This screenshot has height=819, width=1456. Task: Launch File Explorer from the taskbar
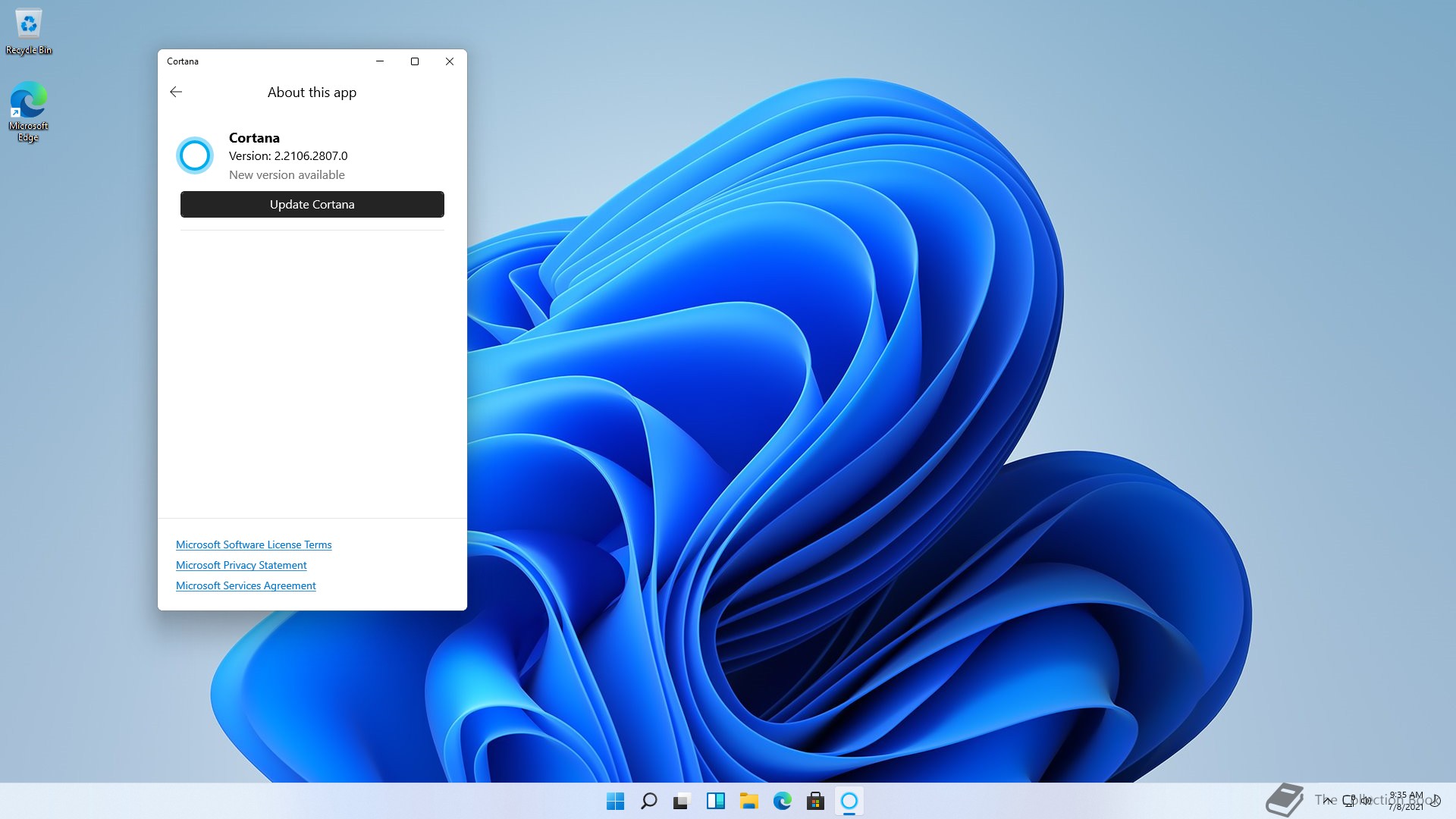click(748, 801)
